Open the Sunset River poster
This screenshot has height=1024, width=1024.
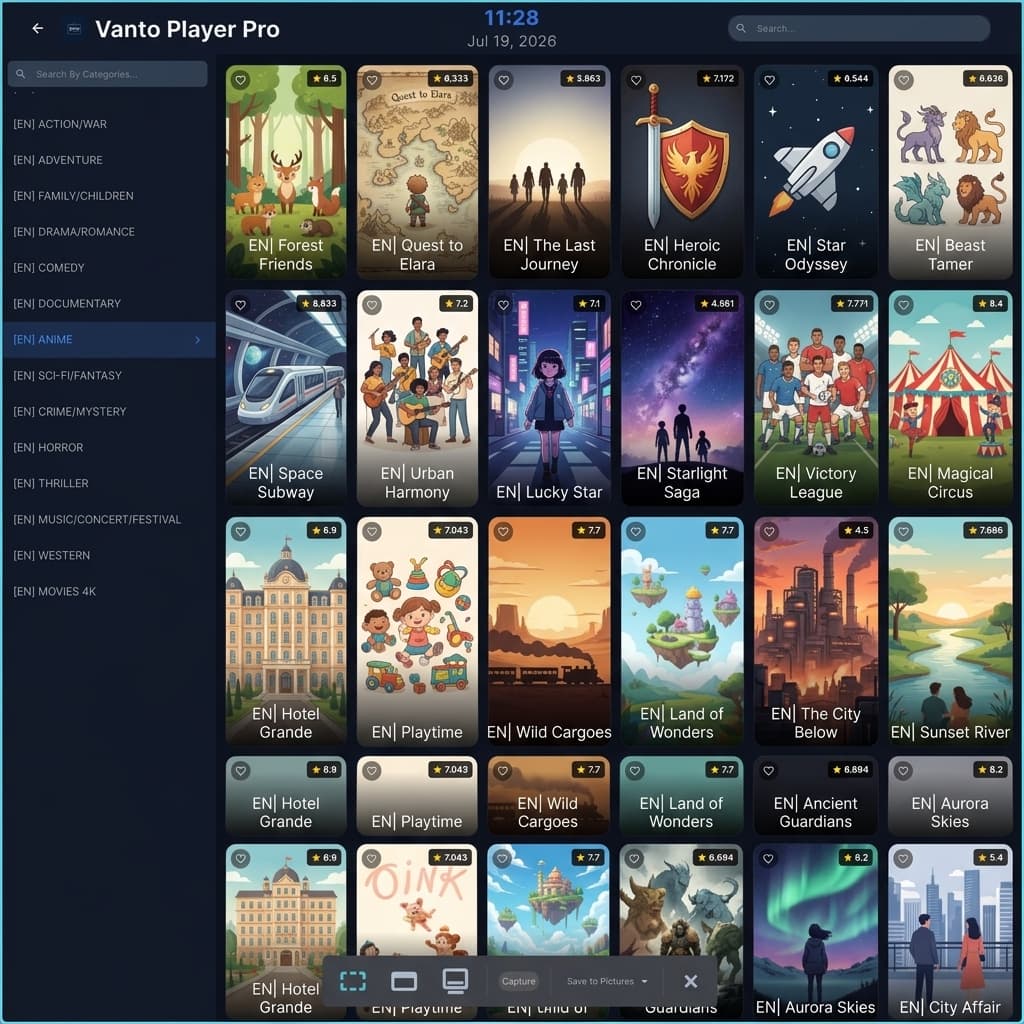point(950,631)
